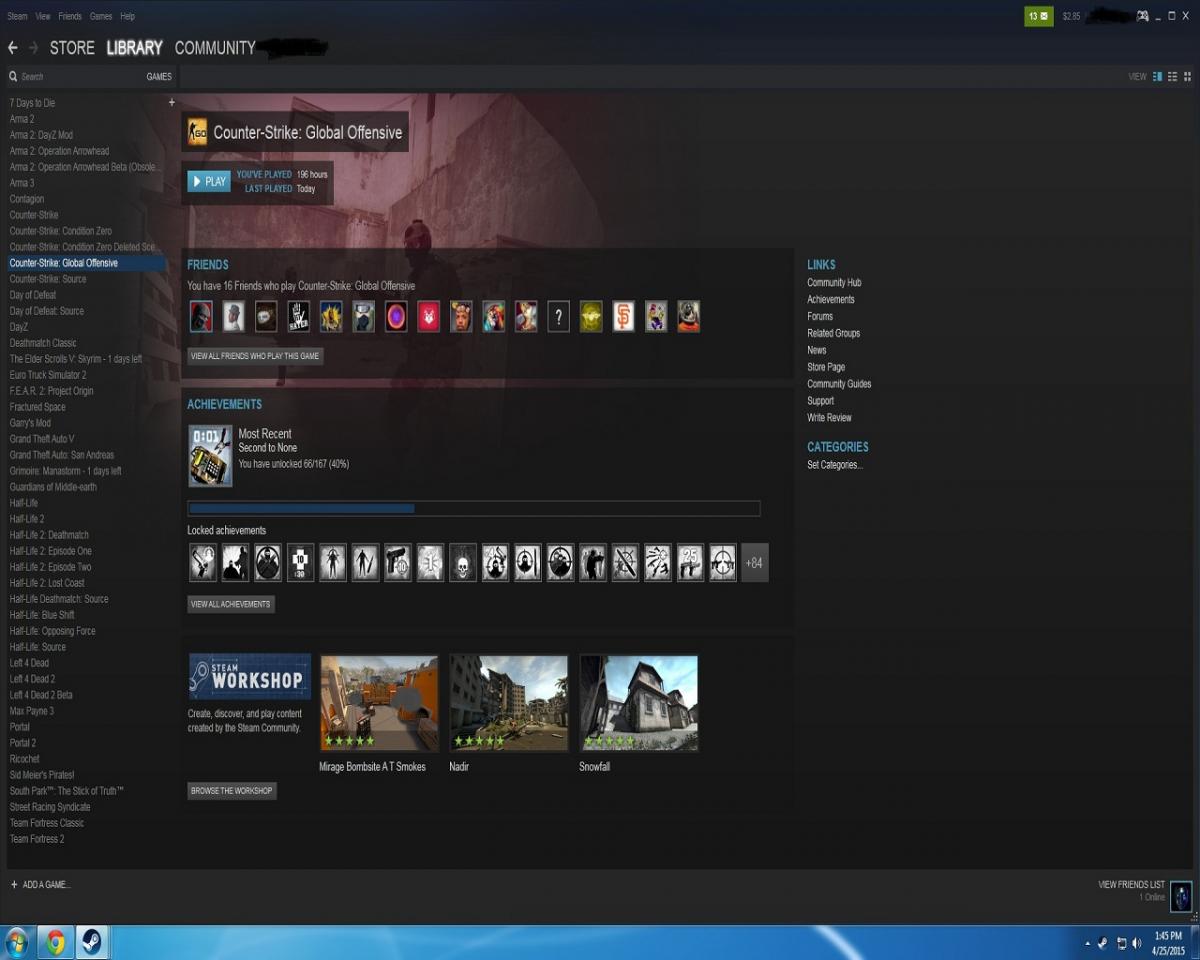Select Team Fortress 2 in the games list
This screenshot has height=960, width=1200.
(37, 839)
